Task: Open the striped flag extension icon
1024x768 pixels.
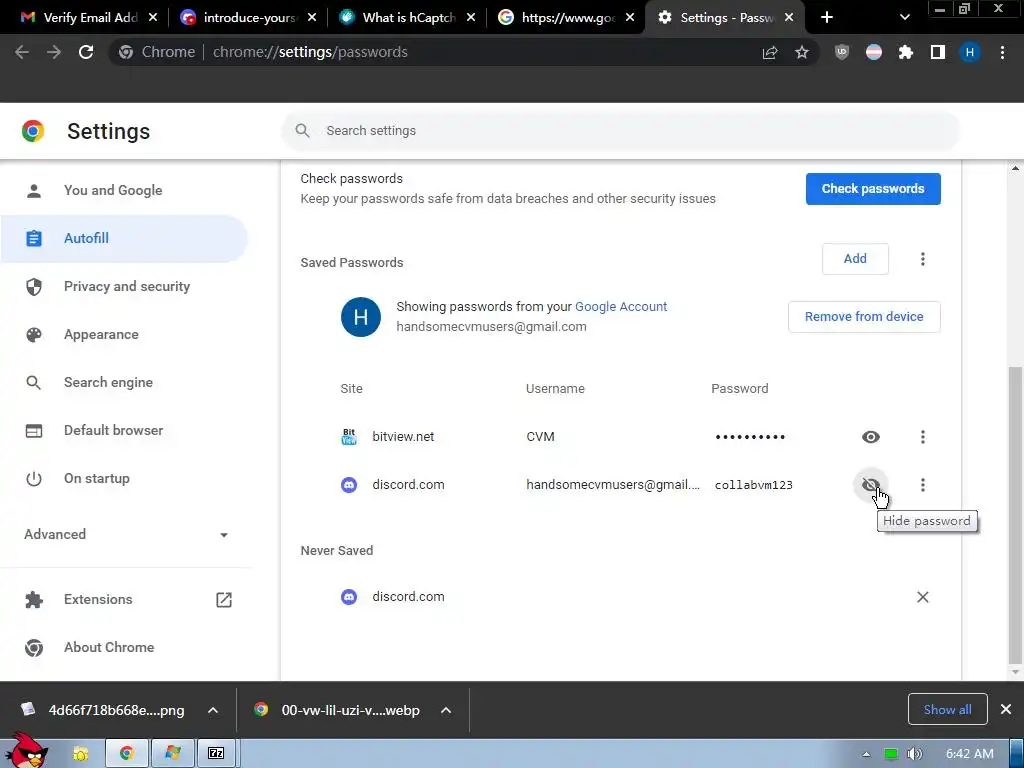Action: pyautogui.click(x=874, y=52)
